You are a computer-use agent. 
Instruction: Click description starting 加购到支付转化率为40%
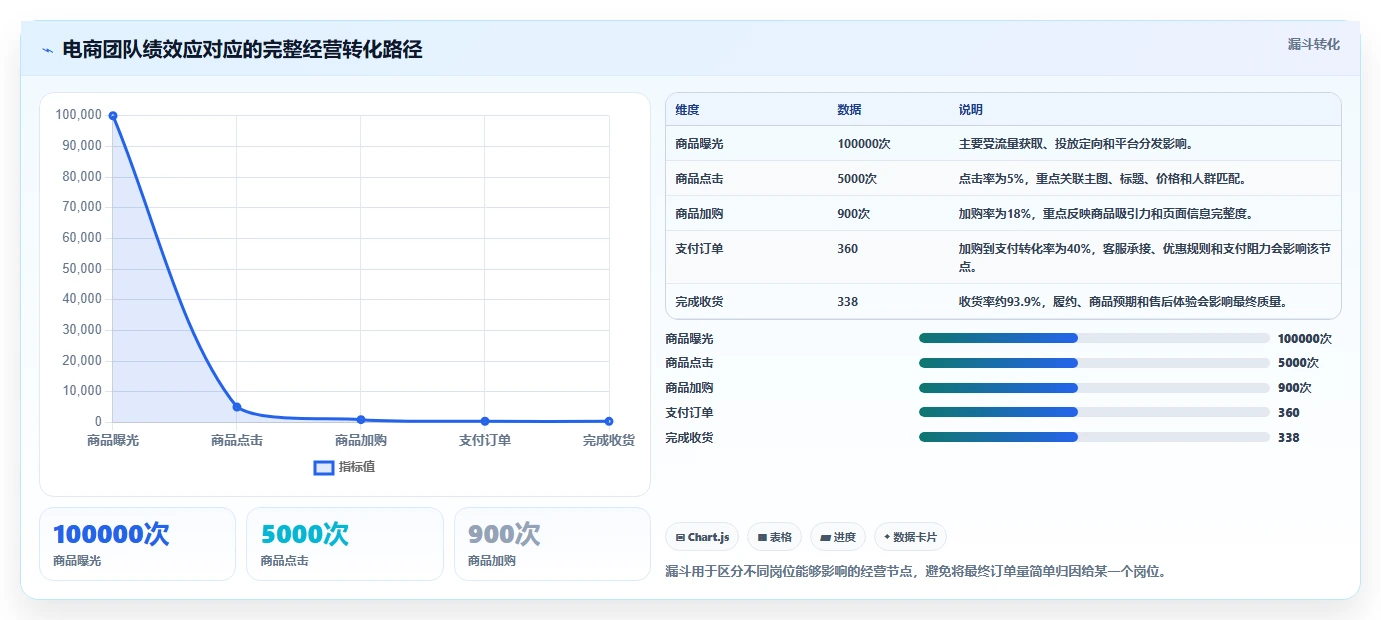(x=1145, y=258)
